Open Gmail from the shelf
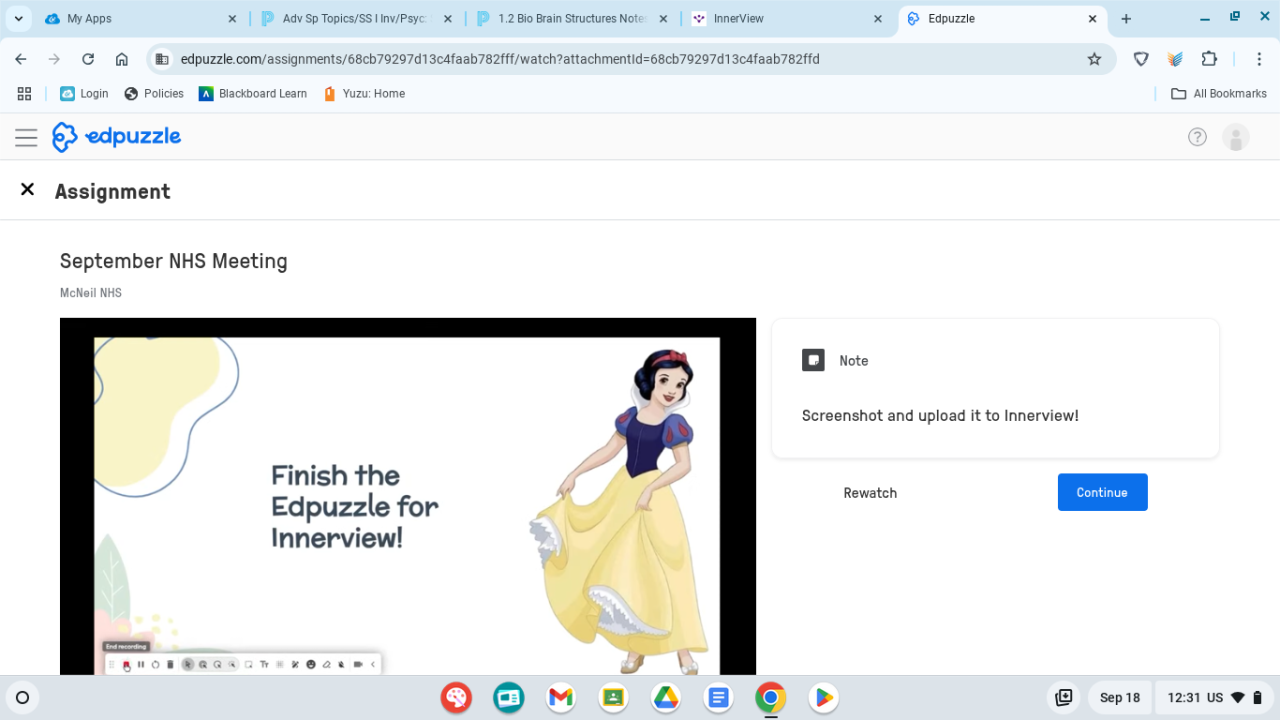 561,697
